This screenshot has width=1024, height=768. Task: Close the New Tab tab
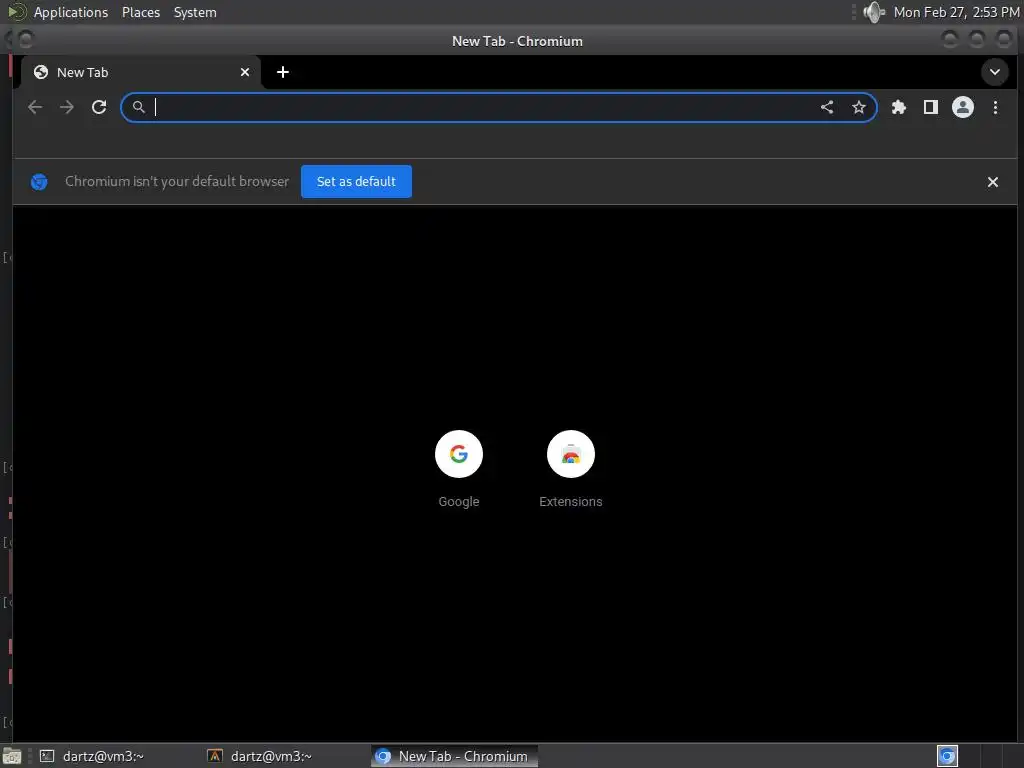coord(245,72)
